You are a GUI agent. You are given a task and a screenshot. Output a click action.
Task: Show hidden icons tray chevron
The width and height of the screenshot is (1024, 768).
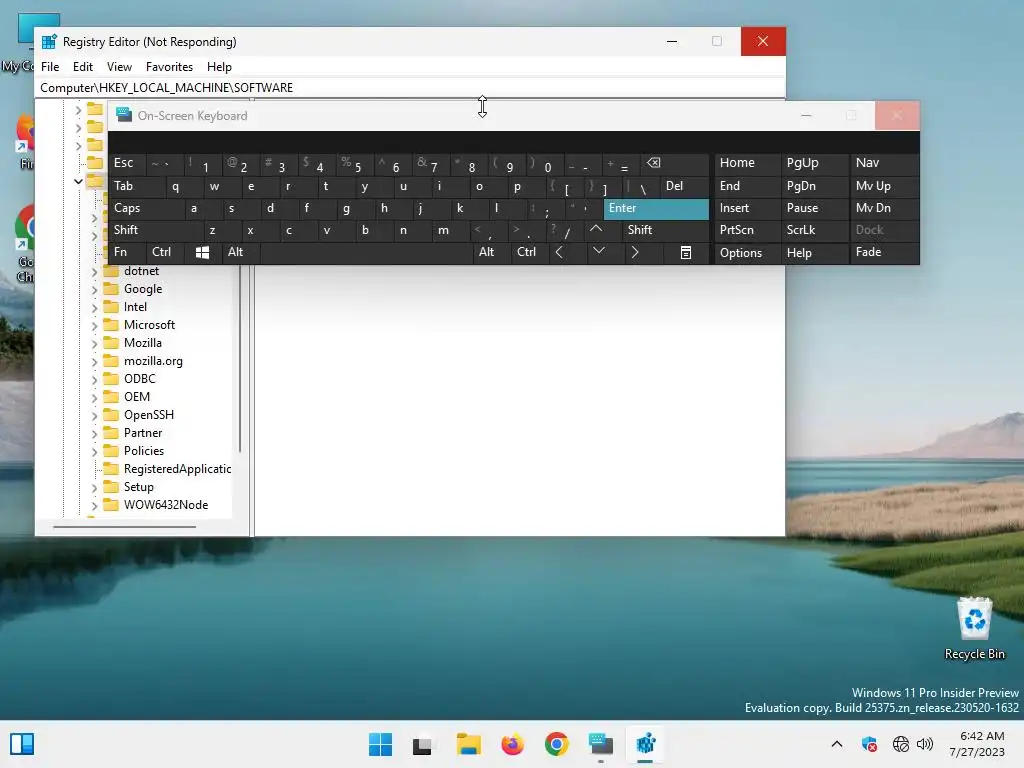click(x=837, y=744)
